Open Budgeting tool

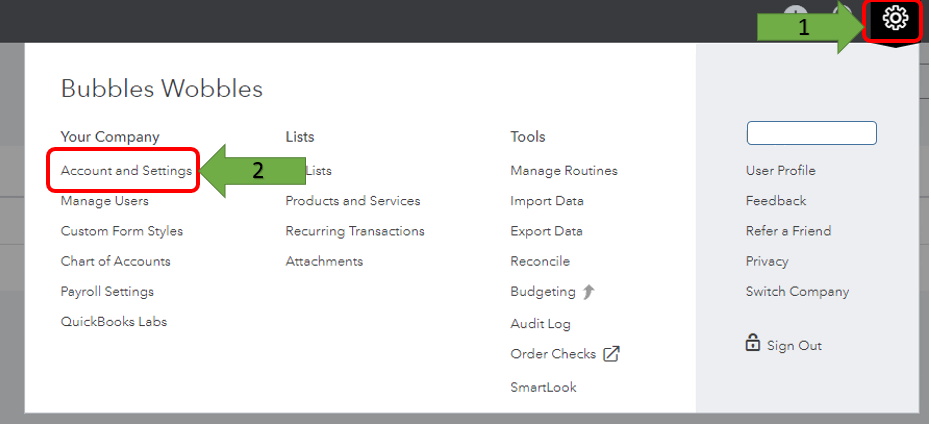pos(543,292)
